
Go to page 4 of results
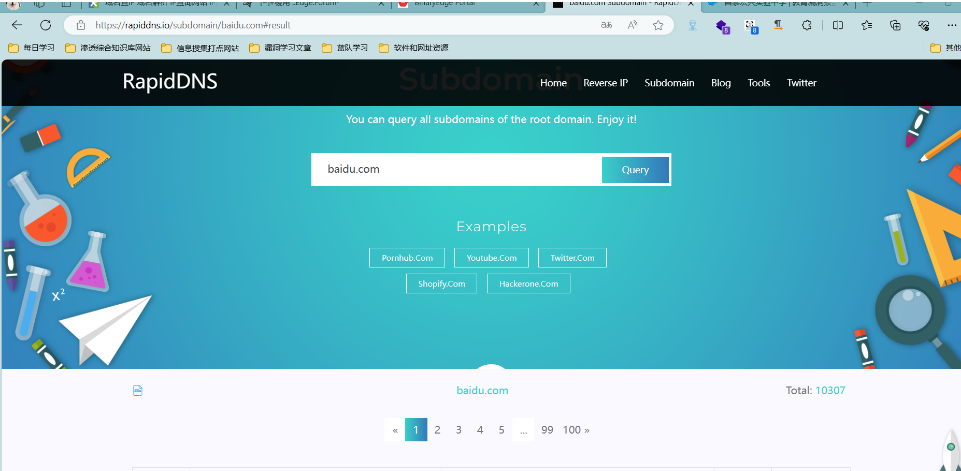(480, 430)
